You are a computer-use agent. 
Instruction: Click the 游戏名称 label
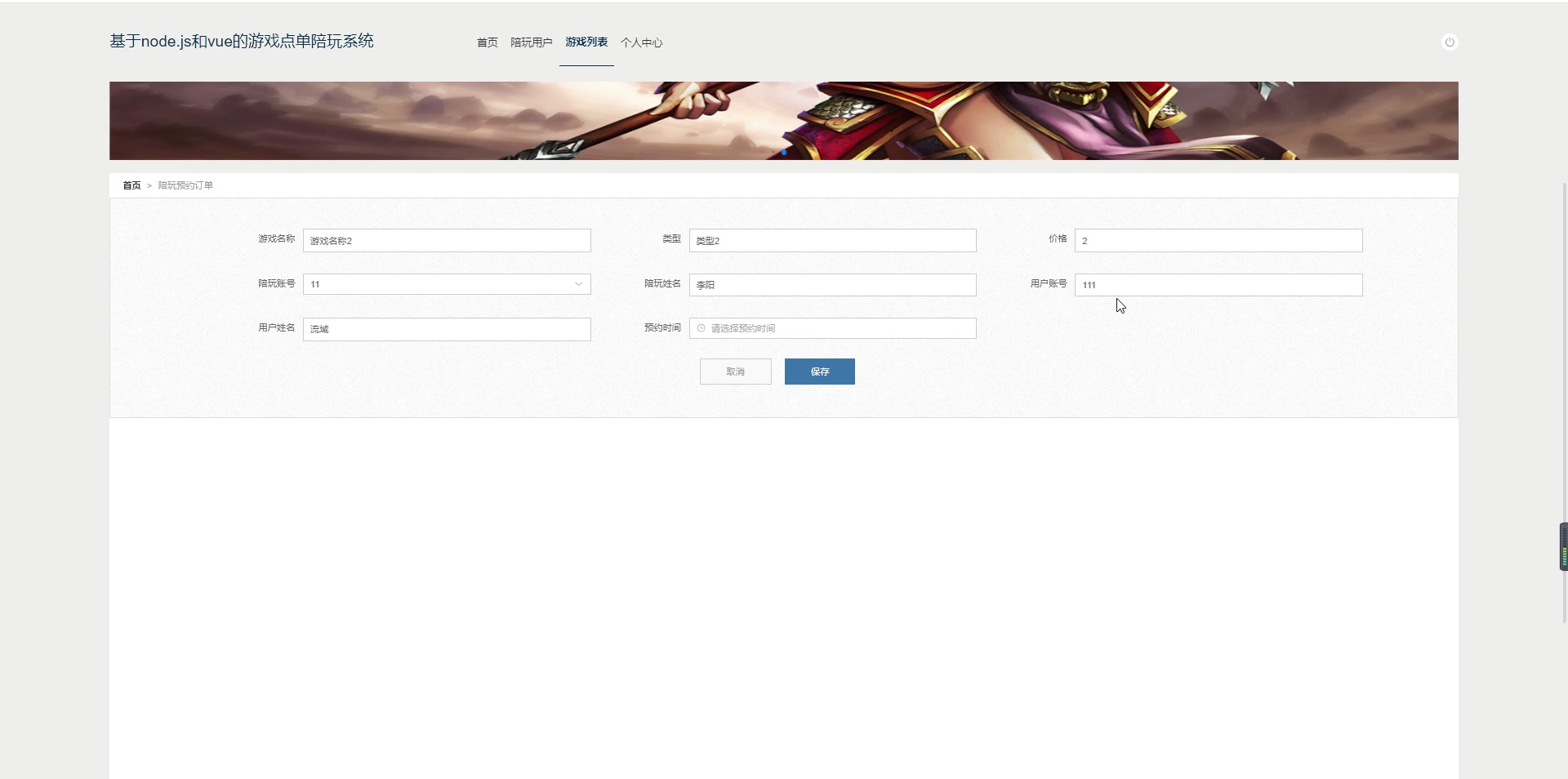[x=277, y=238]
